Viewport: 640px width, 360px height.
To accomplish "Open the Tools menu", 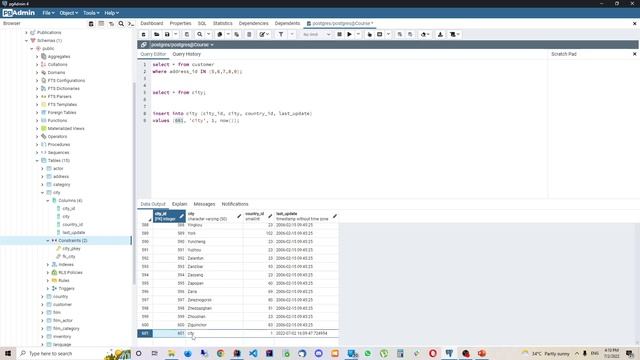I will [x=91, y=13].
